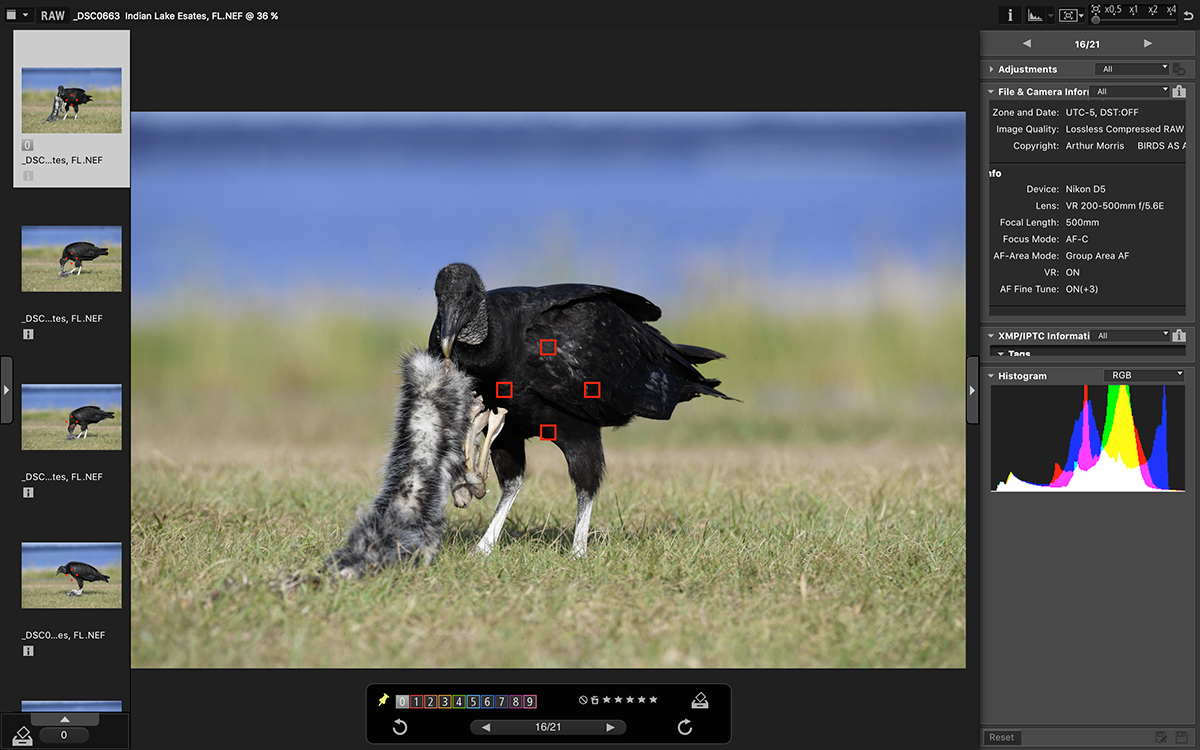Set zoom to x0.5
This screenshot has width=1200, height=750.
click(1113, 9)
